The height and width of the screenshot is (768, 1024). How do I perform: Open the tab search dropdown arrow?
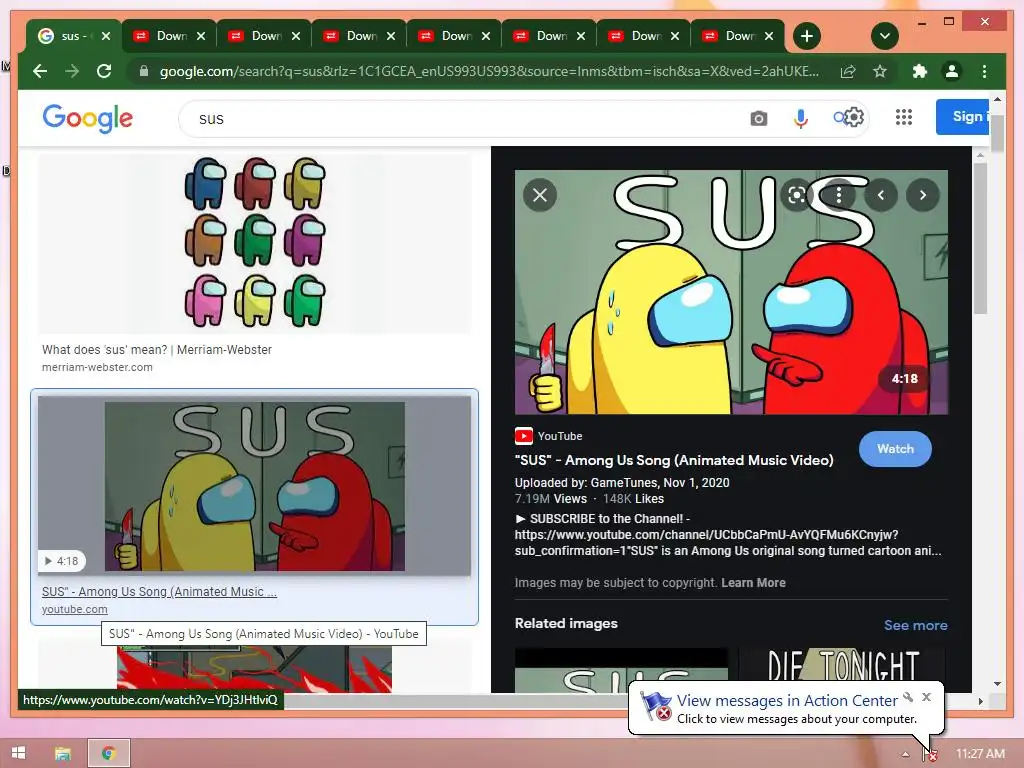coord(885,36)
